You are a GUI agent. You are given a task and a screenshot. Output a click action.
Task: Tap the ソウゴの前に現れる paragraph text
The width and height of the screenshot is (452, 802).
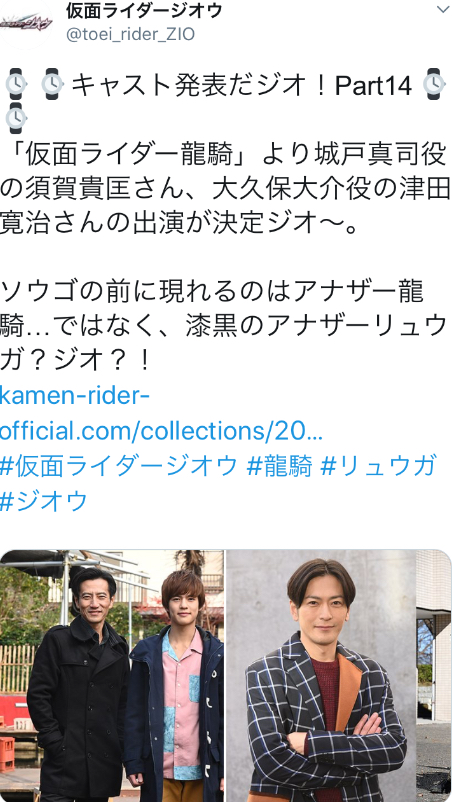click(x=225, y=326)
